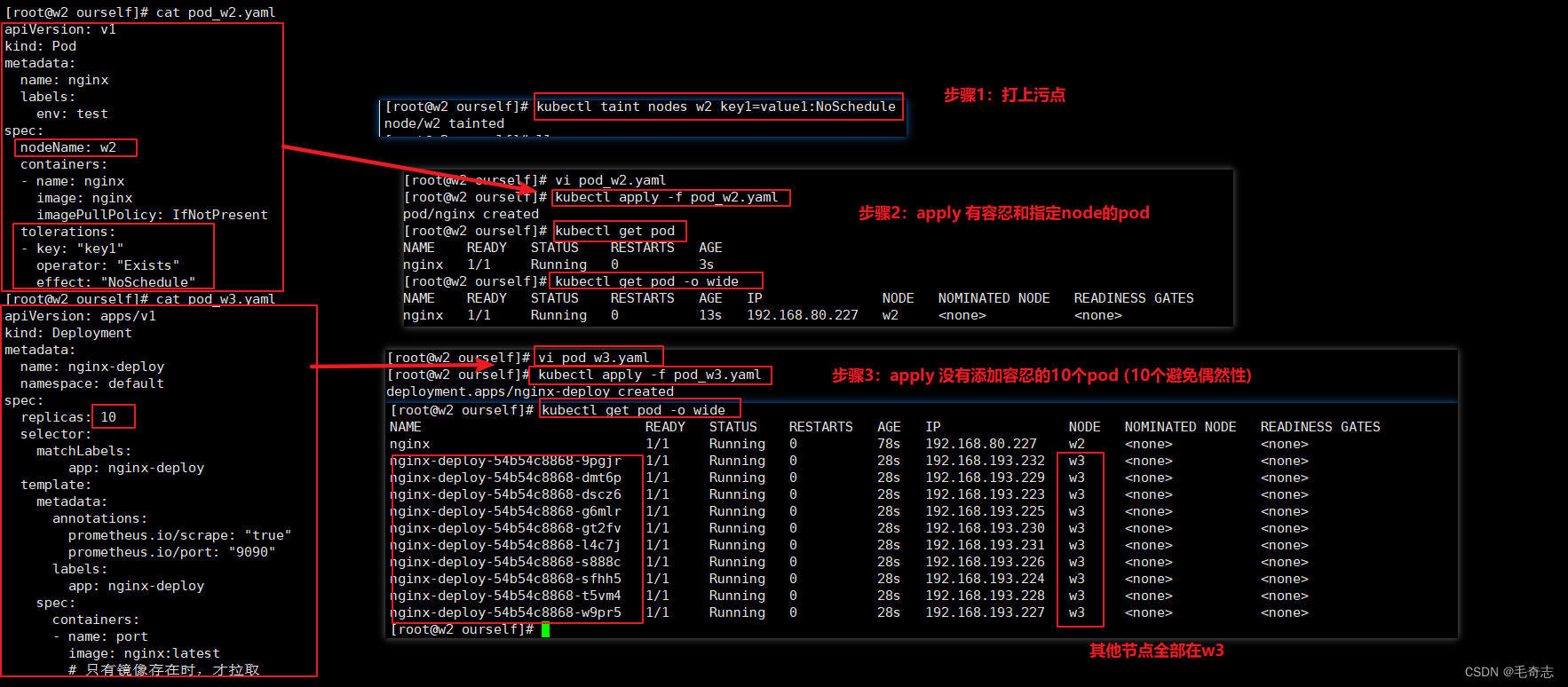Screen dimensions: 1568x687
Task: Select pod nginx-deploy-54b54c8868-sfhh5
Action: (505, 579)
